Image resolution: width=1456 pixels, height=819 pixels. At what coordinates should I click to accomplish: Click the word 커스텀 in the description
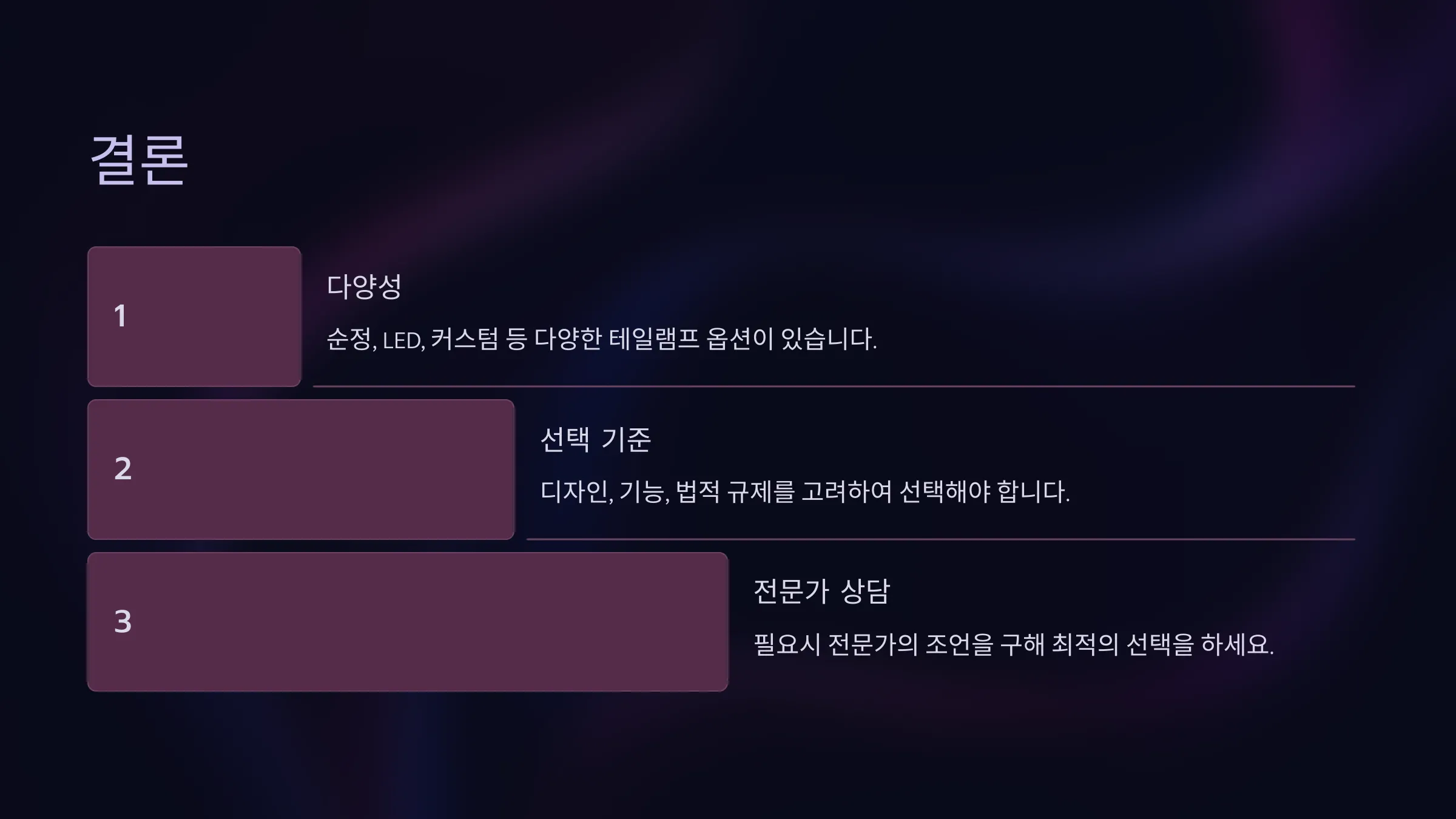[x=465, y=339]
